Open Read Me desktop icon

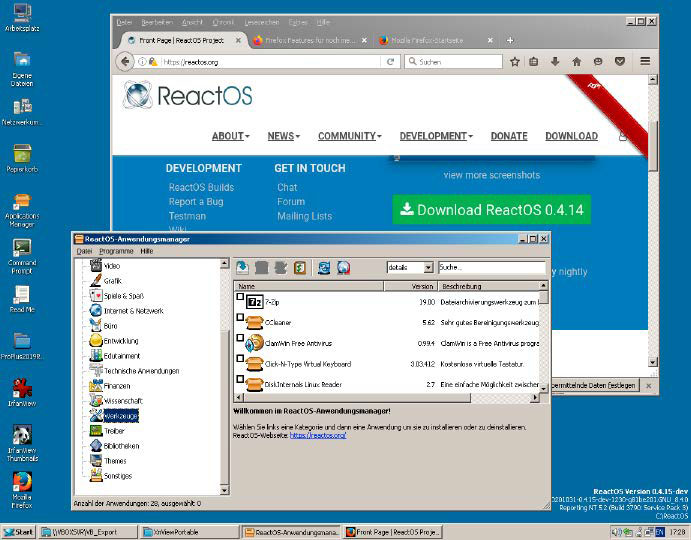pos(22,299)
